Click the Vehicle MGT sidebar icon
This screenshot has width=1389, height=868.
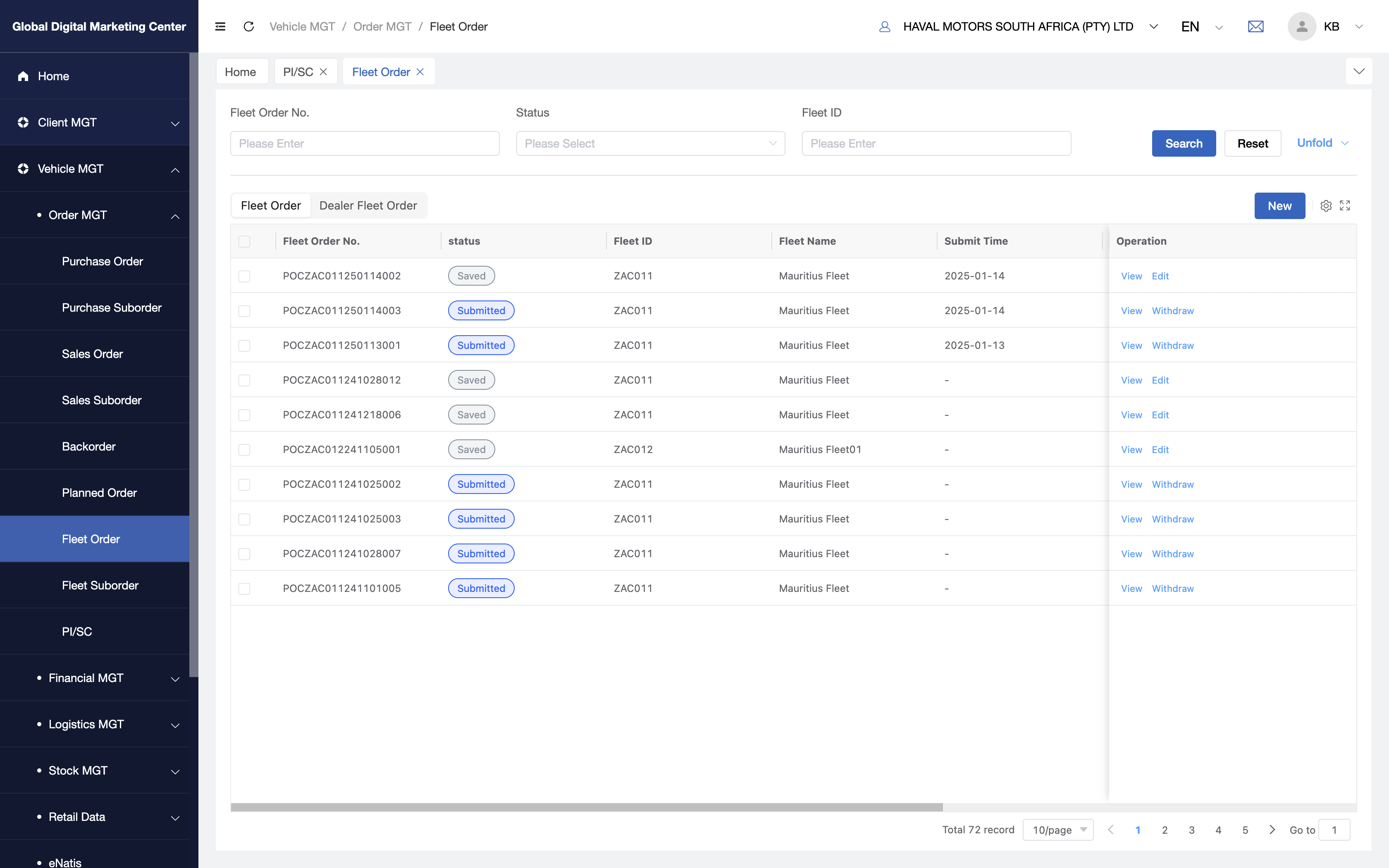(23, 169)
